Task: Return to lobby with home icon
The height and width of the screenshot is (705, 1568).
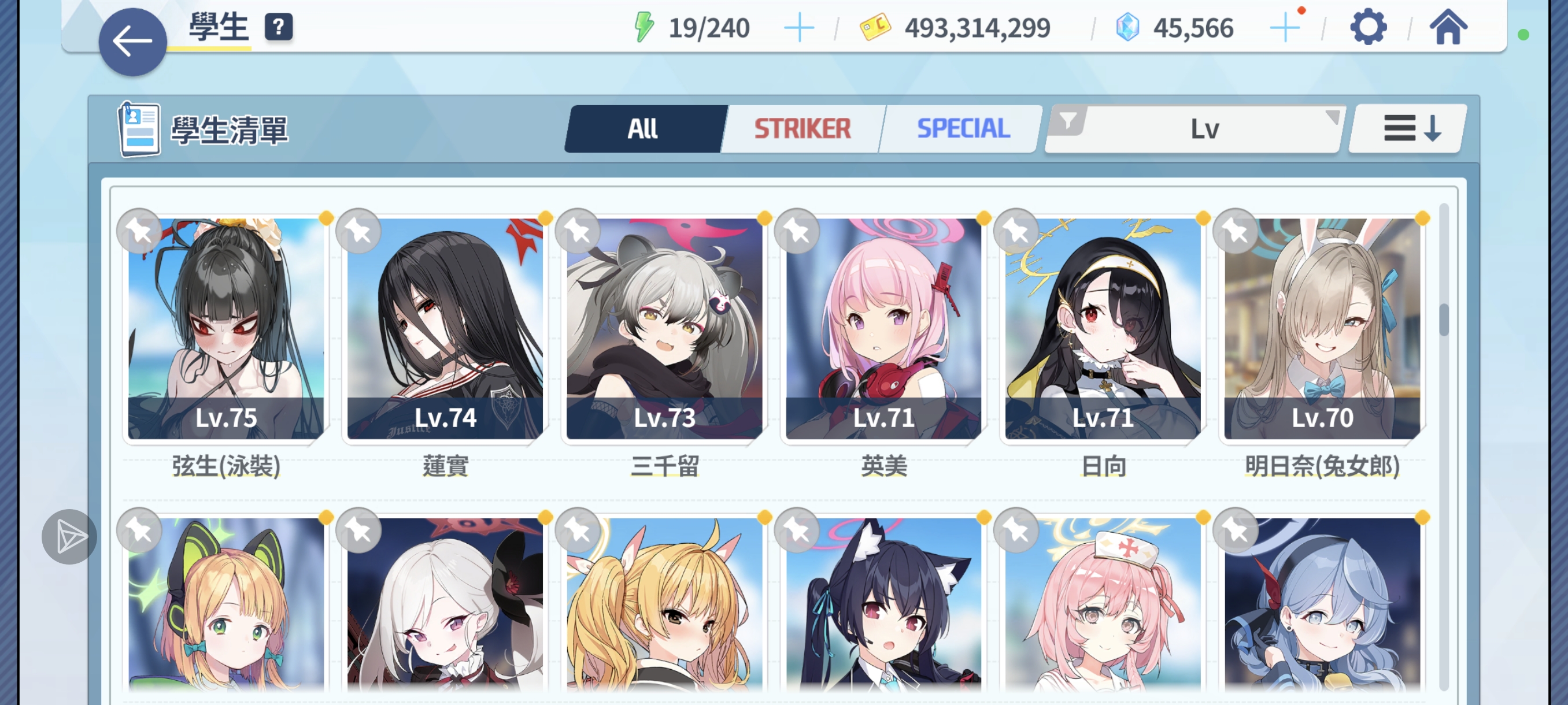Action: click(1448, 27)
